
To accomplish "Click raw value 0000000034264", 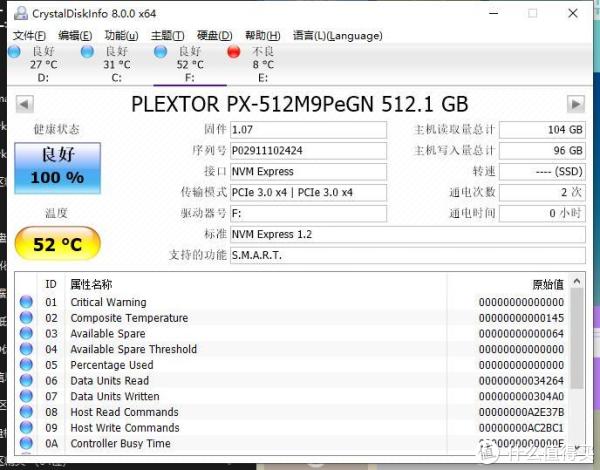I will [x=521, y=381].
